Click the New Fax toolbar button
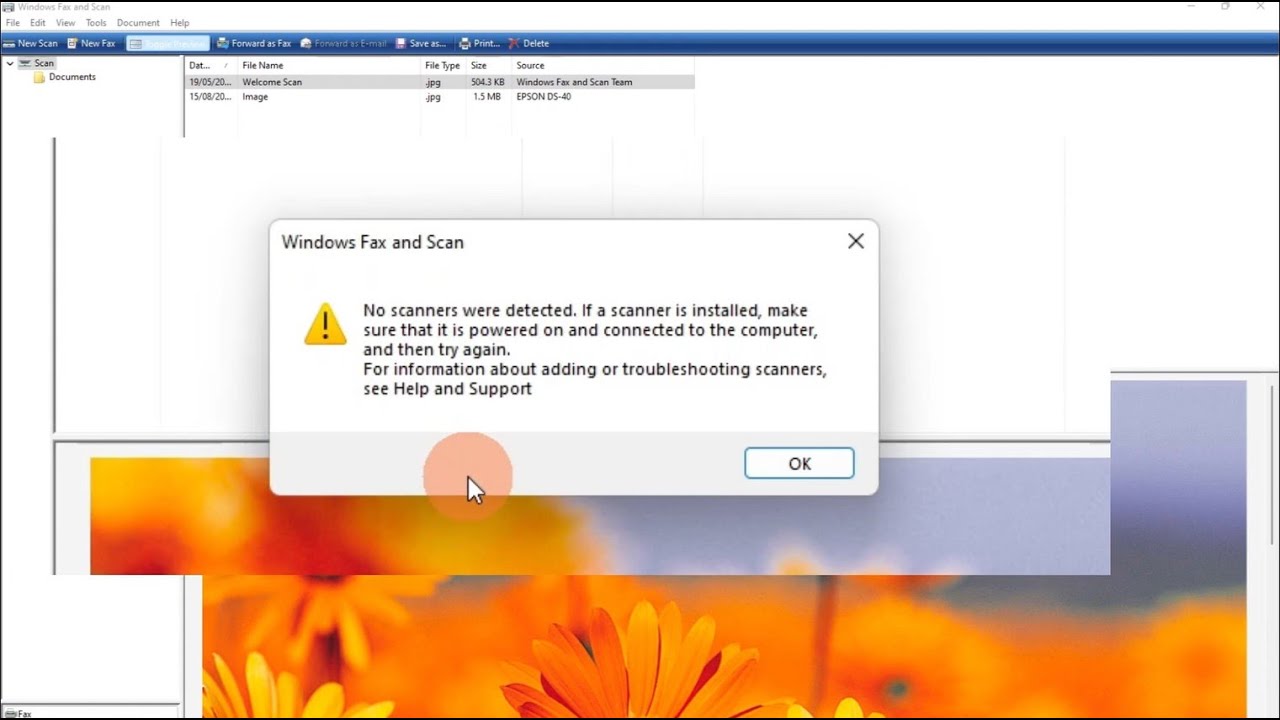1280x720 pixels. pos(91,43)
